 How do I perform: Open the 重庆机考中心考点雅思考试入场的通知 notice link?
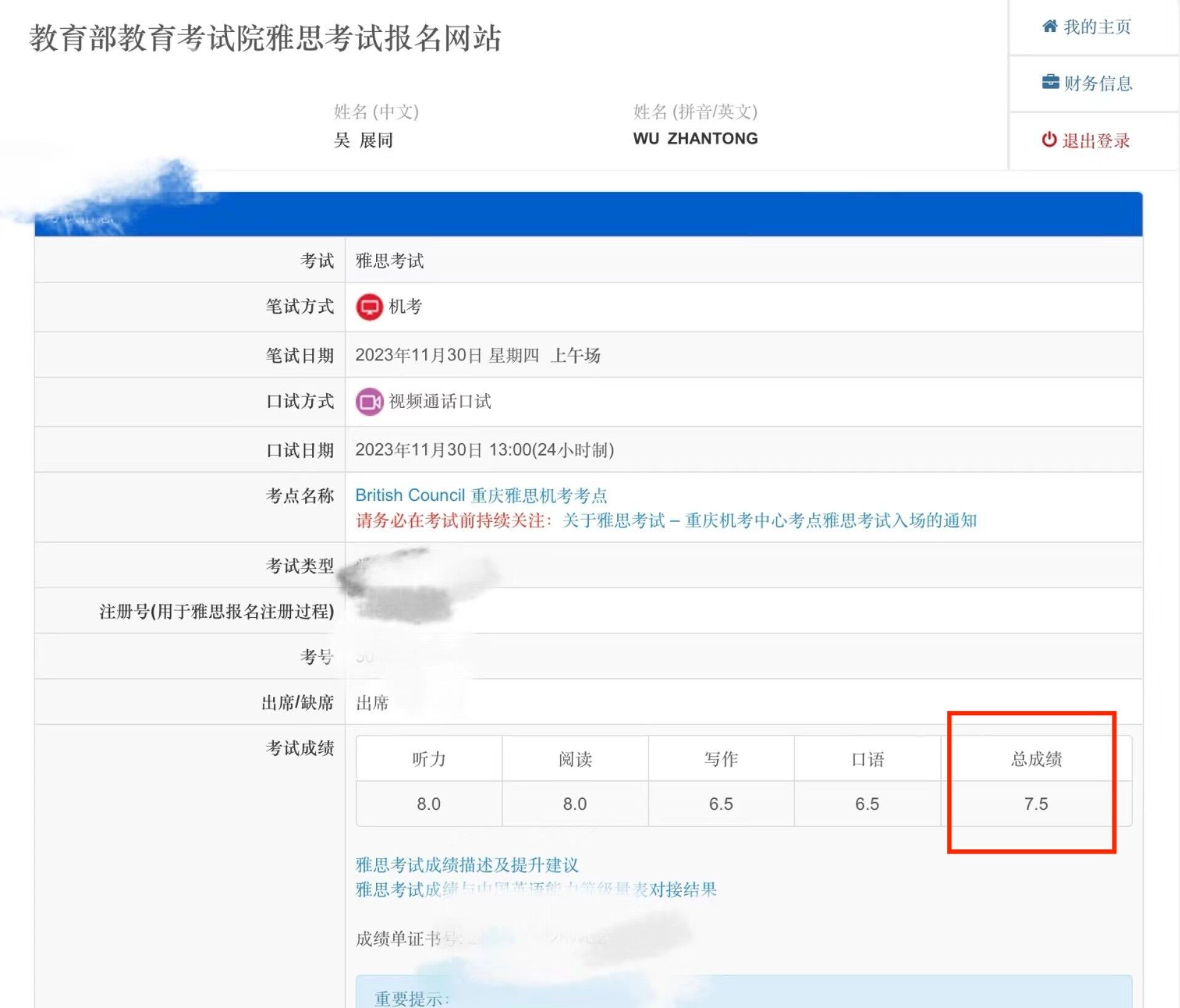point(769,521)
